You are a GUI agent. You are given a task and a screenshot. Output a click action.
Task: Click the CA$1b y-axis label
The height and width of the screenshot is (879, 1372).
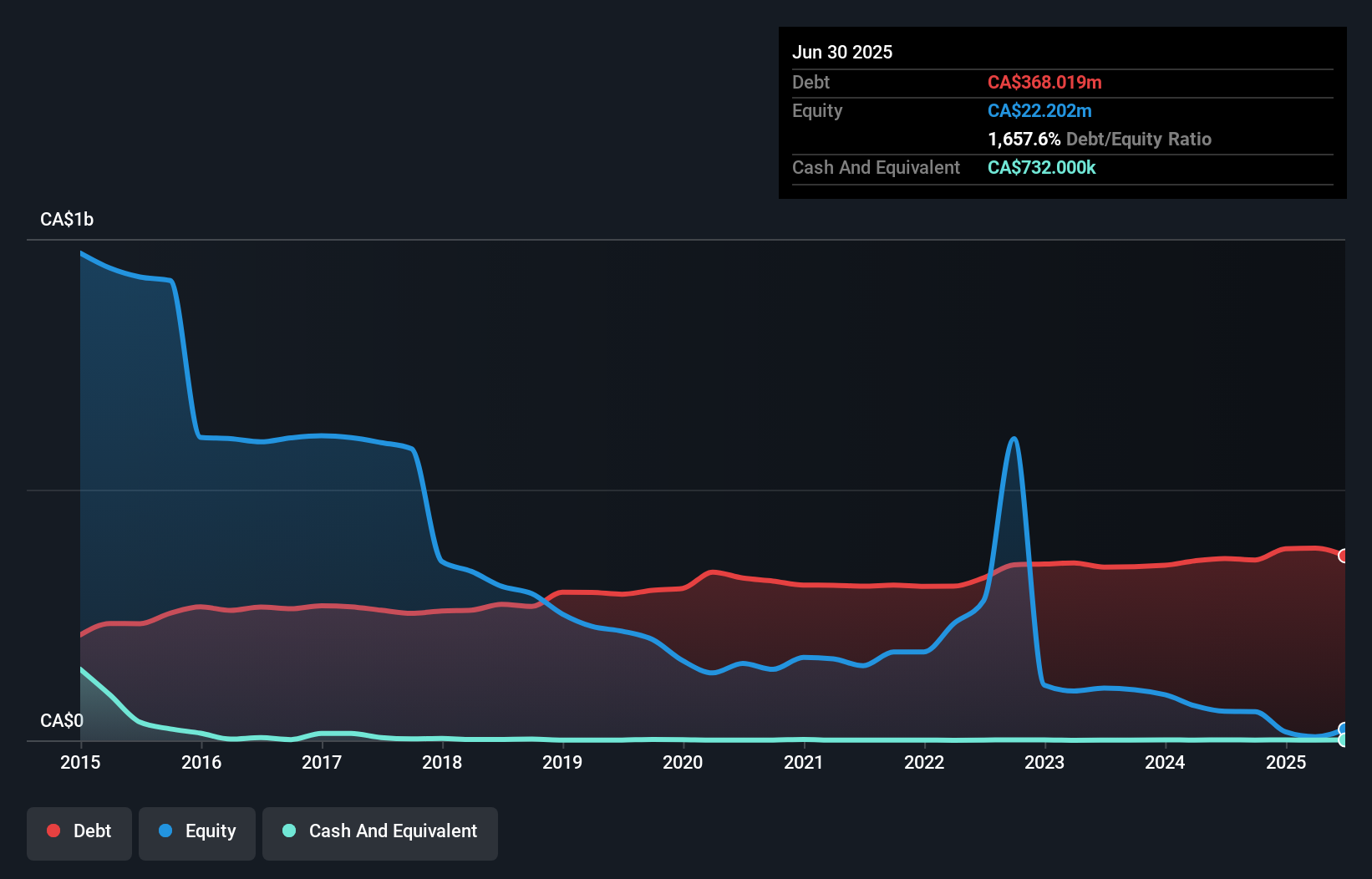(x=67, y=219)
